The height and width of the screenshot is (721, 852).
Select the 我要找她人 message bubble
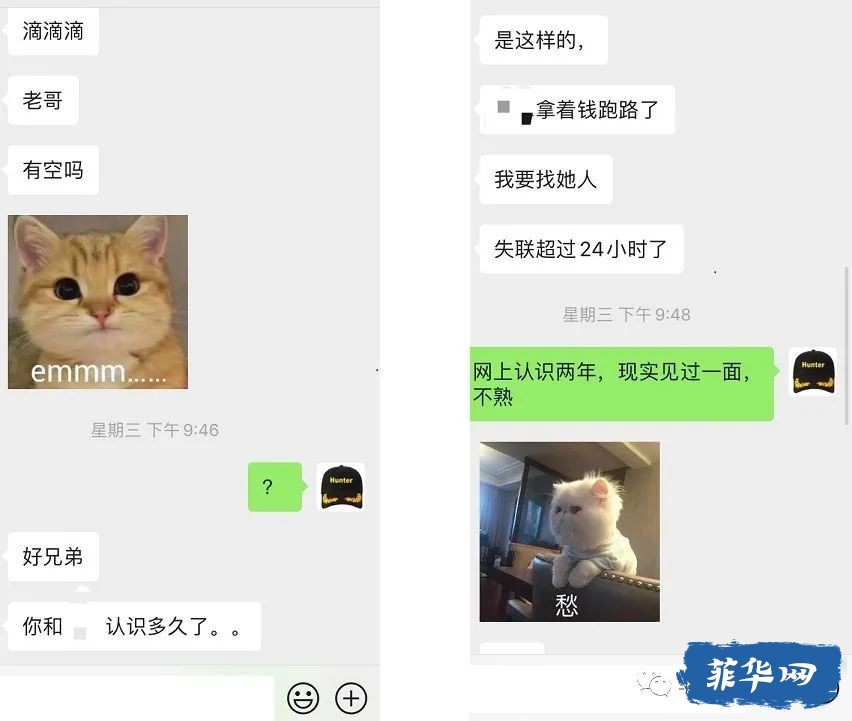click(546, 179)
